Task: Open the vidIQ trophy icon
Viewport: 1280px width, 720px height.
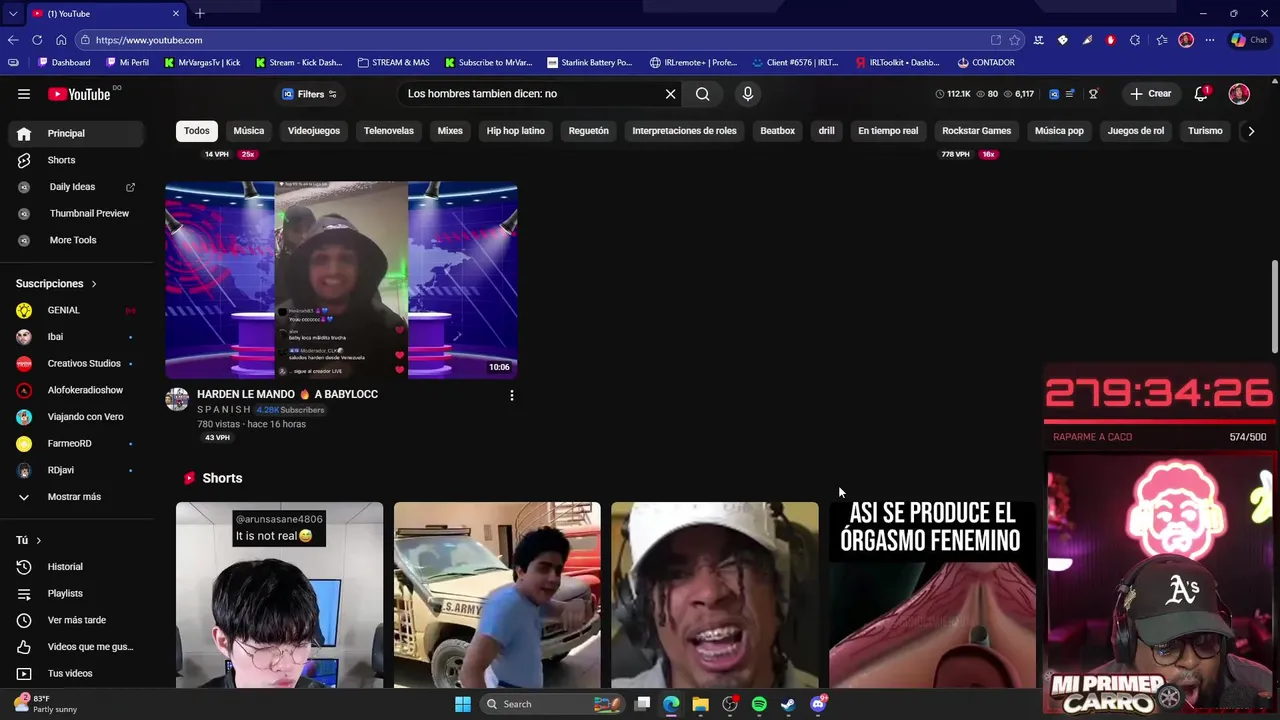Action: click(1093, 94)
